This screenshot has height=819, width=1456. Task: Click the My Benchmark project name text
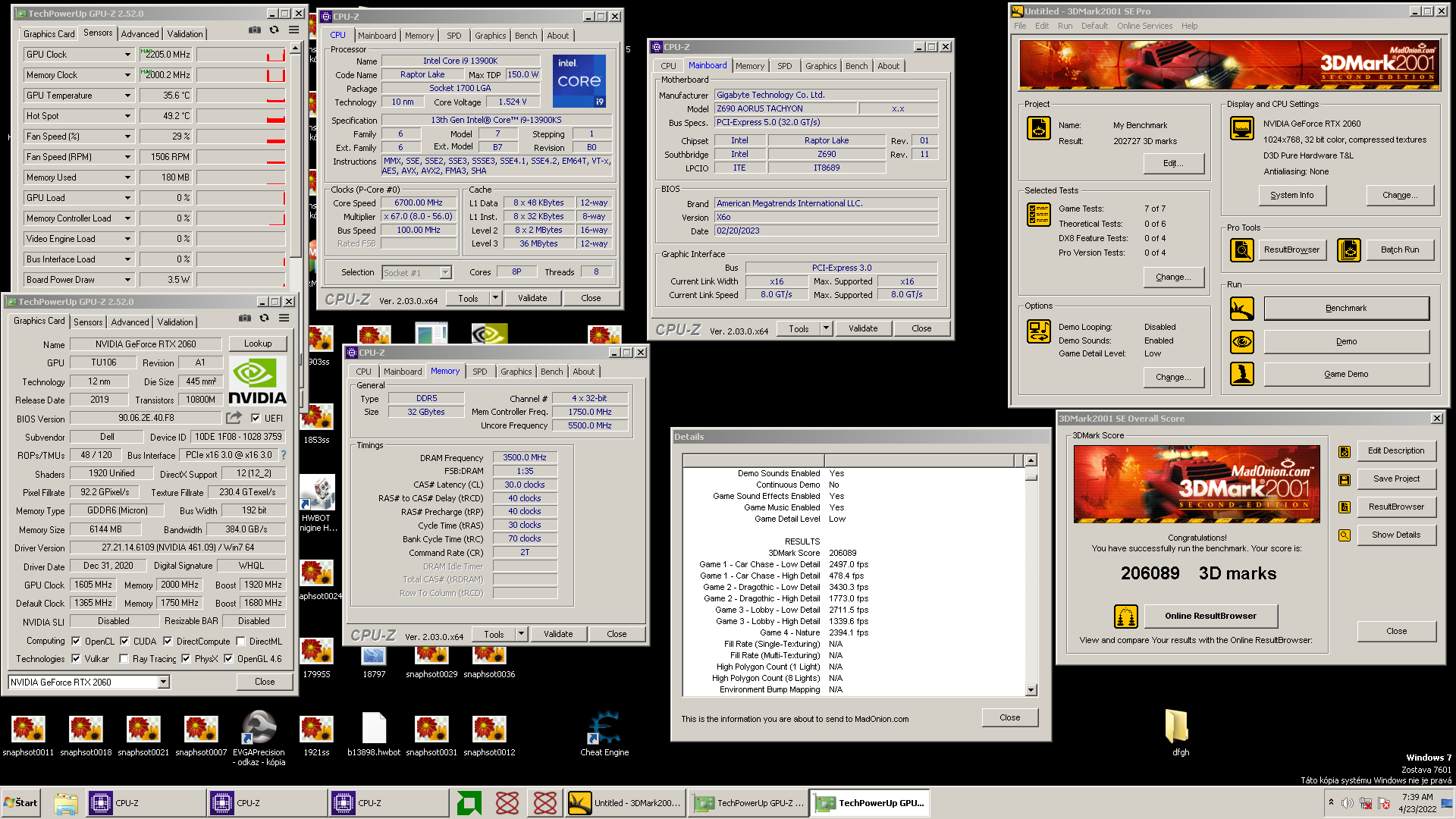tap(1140, 125)
